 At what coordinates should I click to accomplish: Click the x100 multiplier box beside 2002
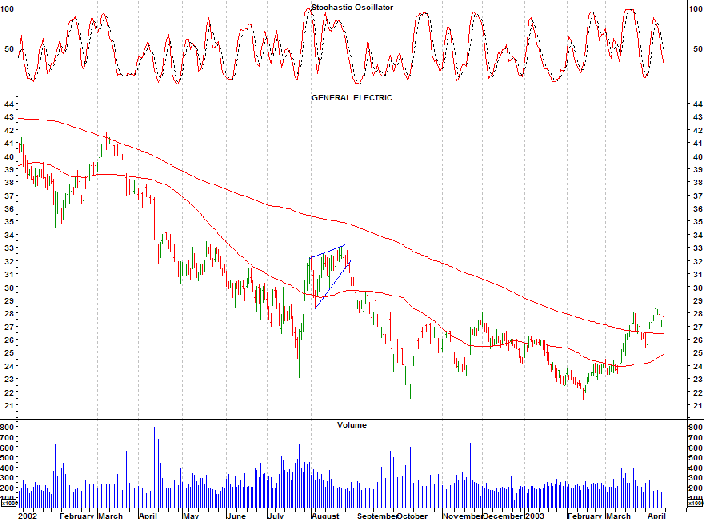click(9, 503)
